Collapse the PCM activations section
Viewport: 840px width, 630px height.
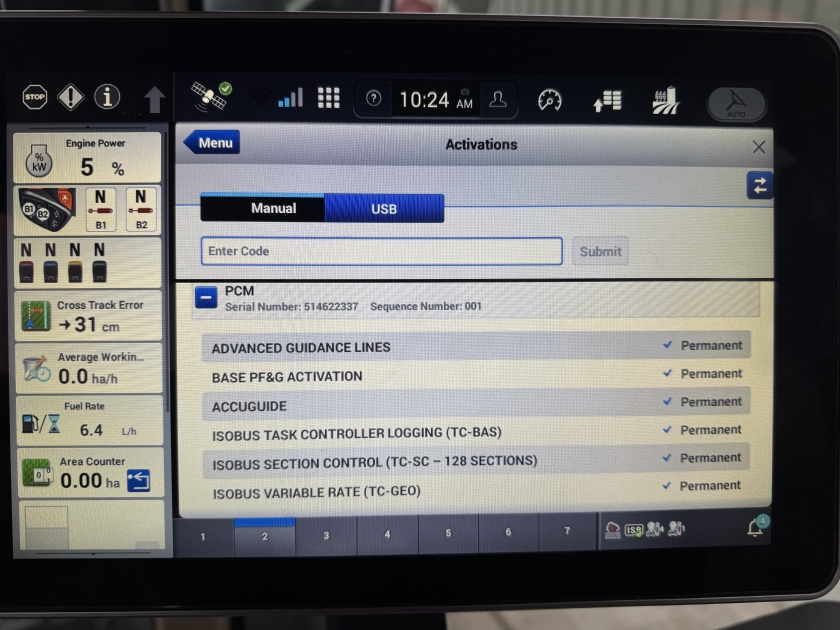[x=206, y=297]
